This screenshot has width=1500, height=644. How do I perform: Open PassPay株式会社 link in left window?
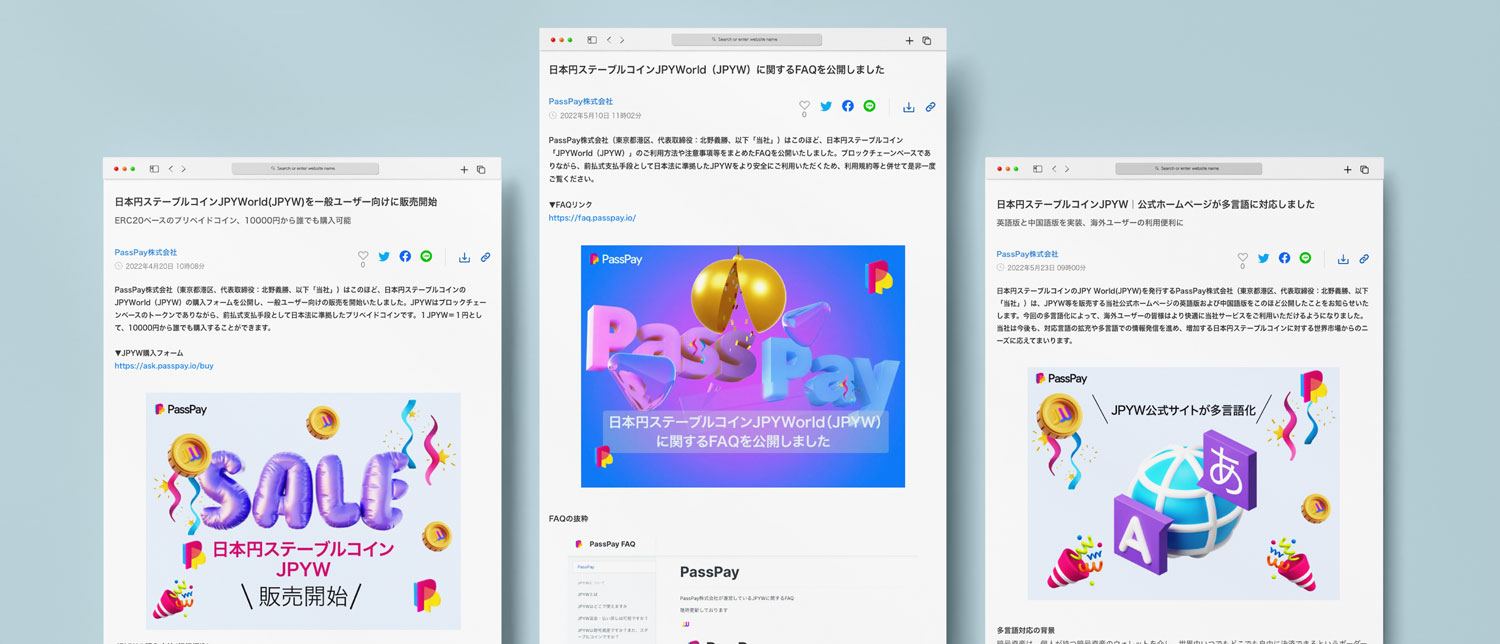click(146, 252)
